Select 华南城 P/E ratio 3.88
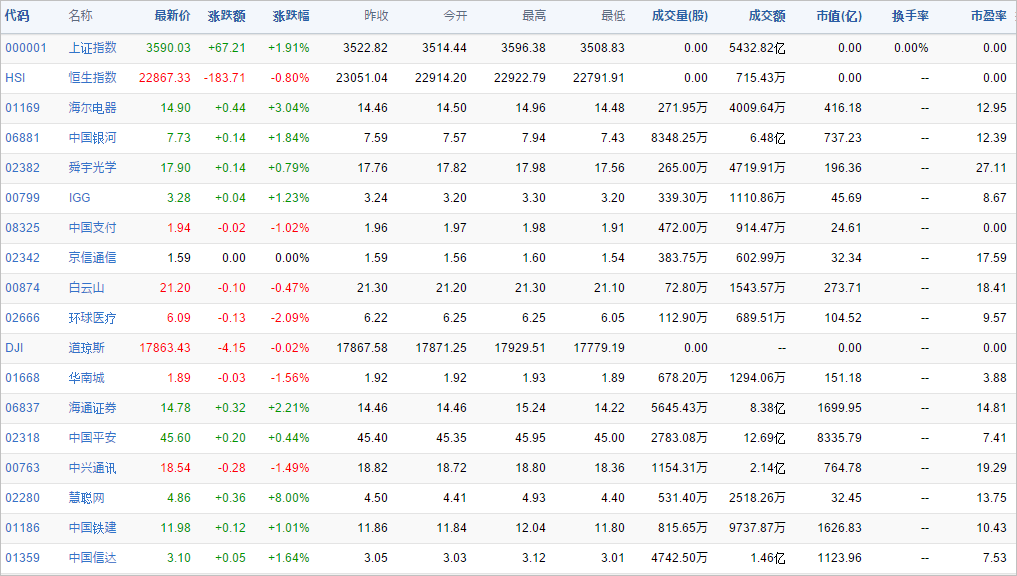The image size is (1017, 576). coord(994,378)
